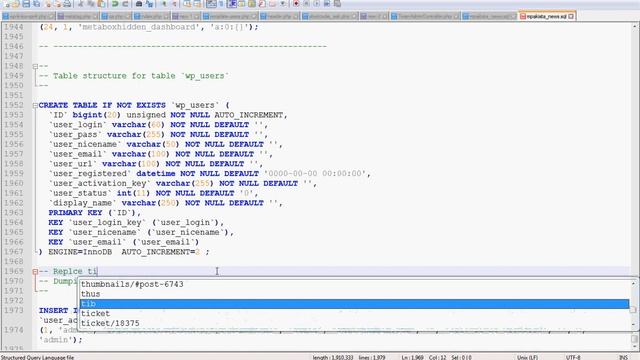Close the mpakiata_news.sql tab with its X
This screenshot has width=640, height=360.
tap(571, 16)
